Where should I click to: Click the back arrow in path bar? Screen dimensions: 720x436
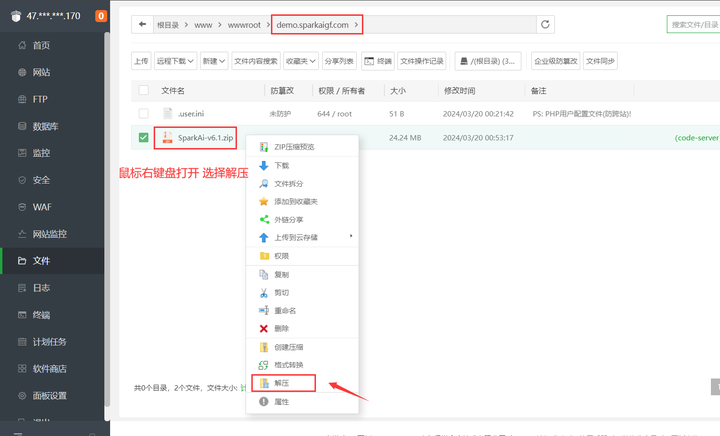point(144,24)
